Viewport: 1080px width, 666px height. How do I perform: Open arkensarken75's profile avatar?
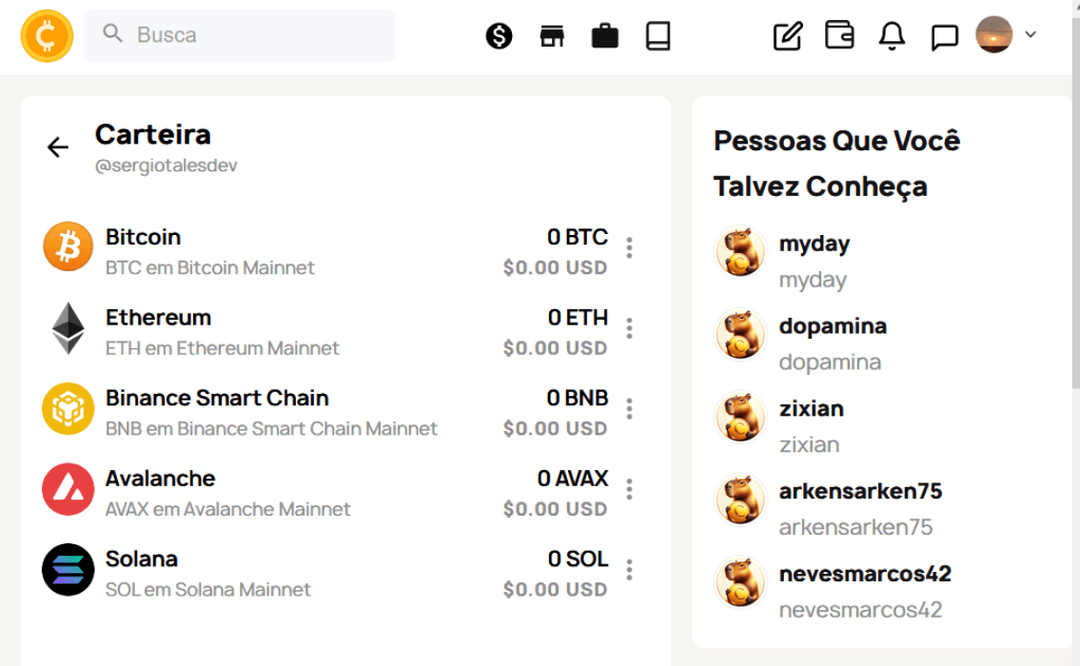click(740, 500)
